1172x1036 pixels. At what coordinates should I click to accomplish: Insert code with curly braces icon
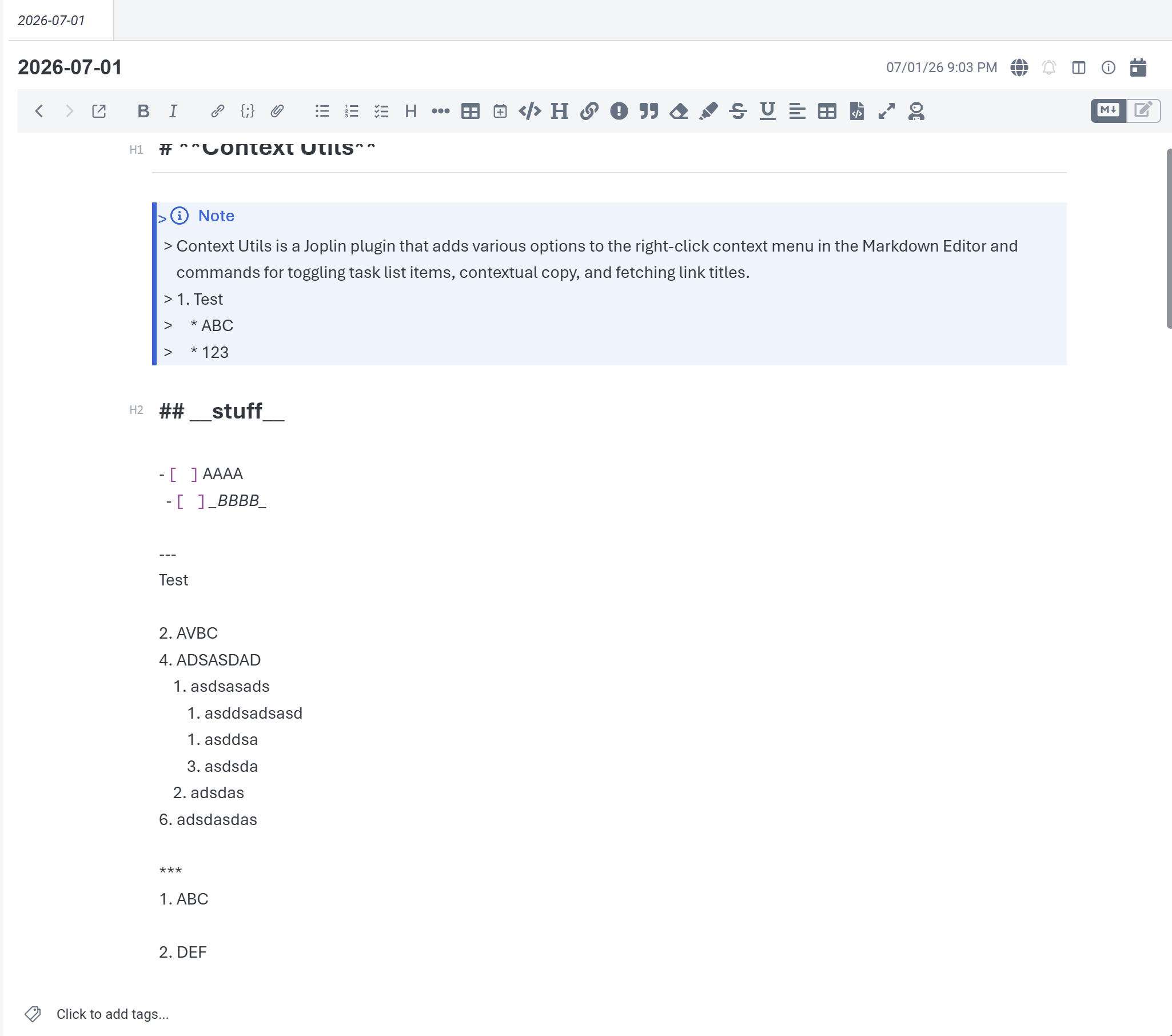247,111
